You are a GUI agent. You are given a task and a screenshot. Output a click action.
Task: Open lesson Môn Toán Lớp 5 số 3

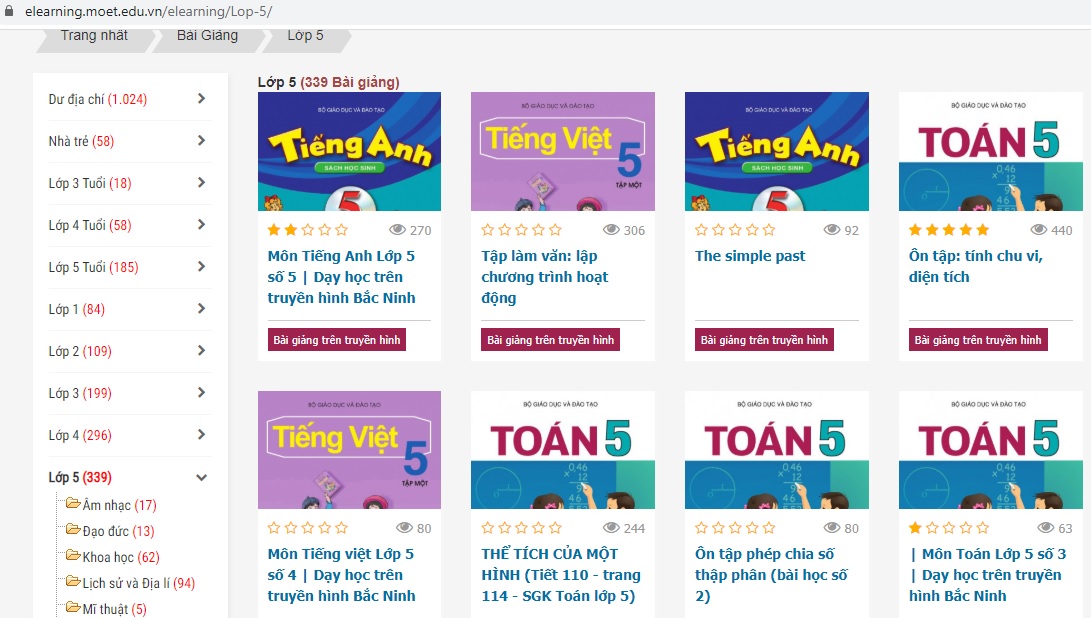pyautogui.click(x=987, y=575)
